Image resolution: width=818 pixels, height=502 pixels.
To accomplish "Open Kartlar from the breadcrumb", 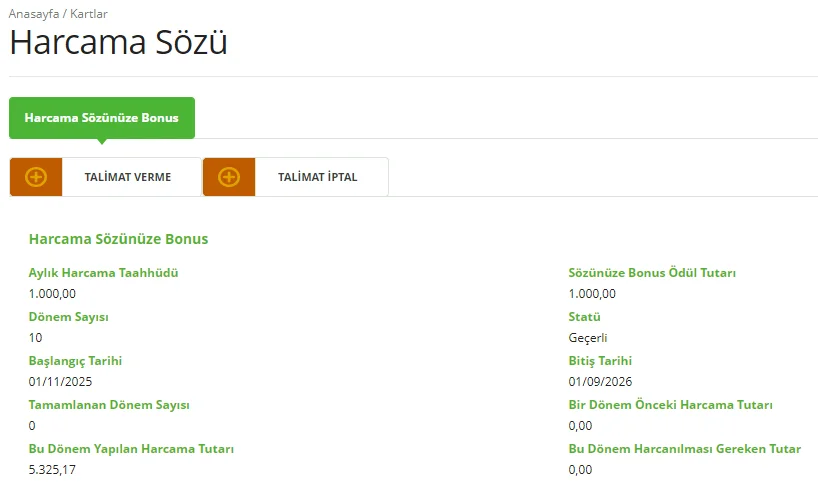I will coord(89,14).
